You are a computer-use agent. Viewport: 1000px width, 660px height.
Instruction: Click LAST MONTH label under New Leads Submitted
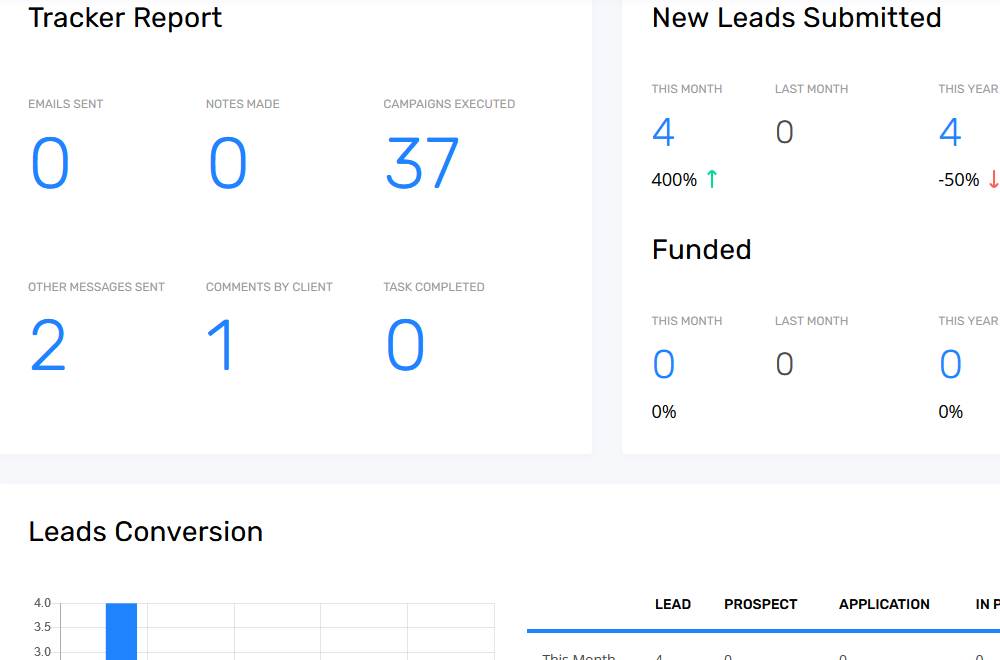pos(811,89)
